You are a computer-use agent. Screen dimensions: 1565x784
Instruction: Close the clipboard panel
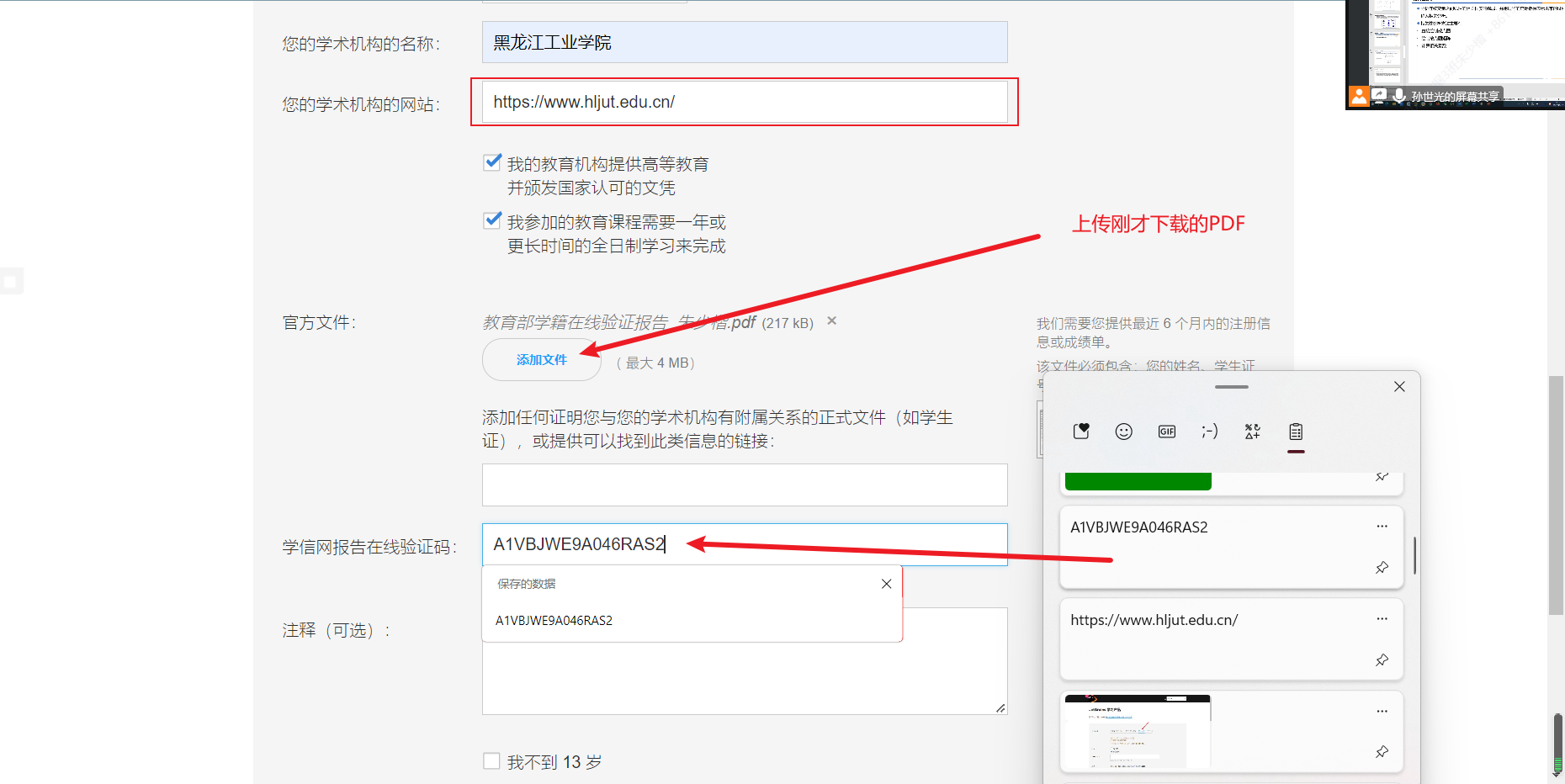click(x=1399, y=386)
